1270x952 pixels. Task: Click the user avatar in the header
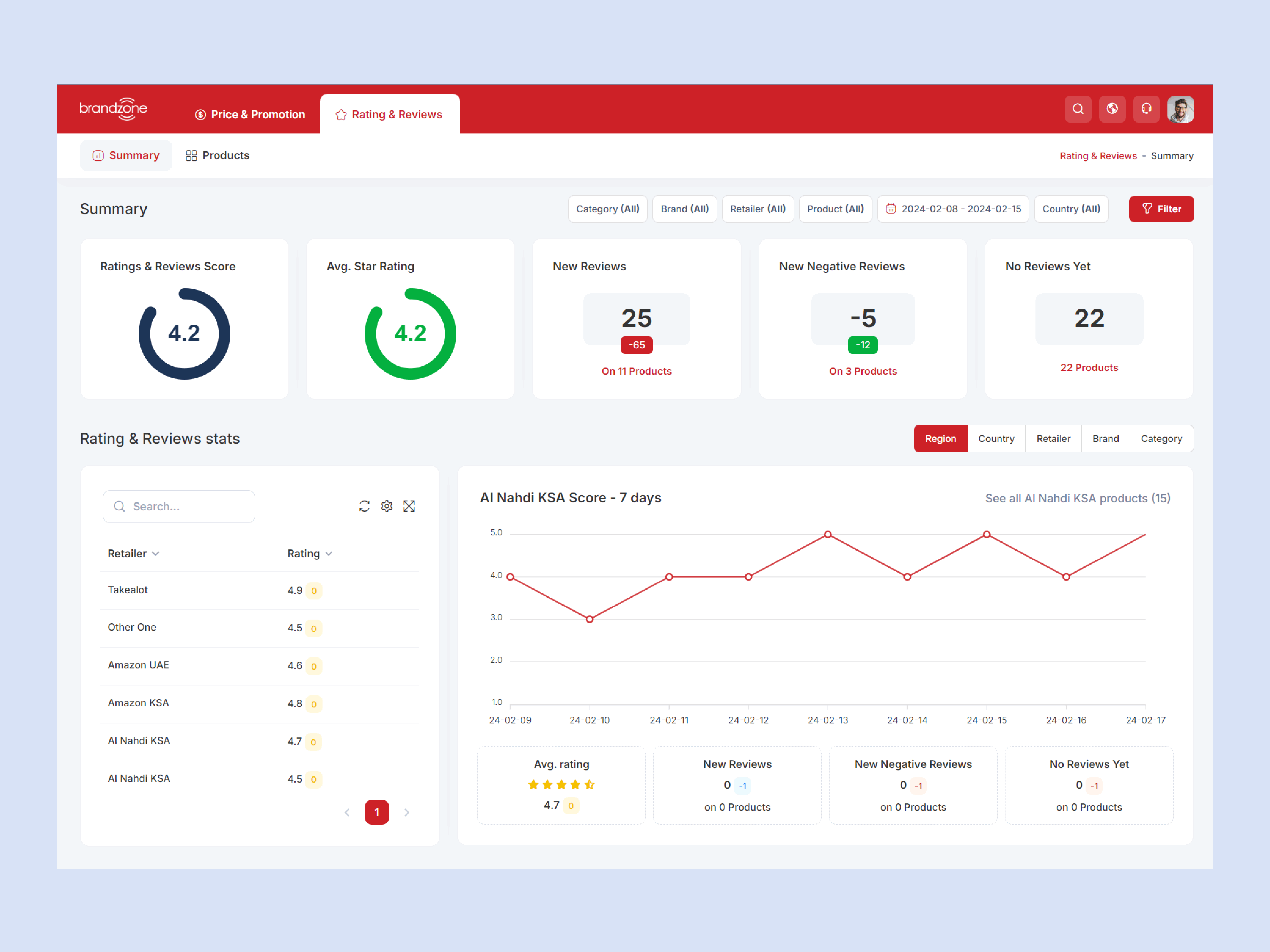[1181, 108]
